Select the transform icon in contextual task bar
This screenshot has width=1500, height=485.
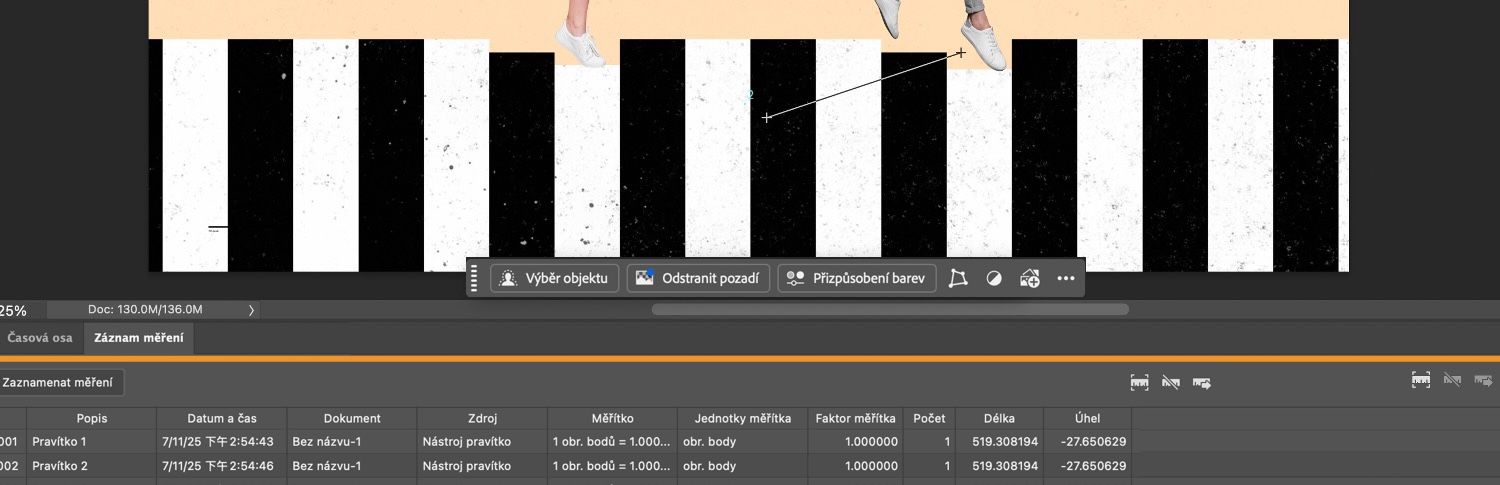point(958,278)
